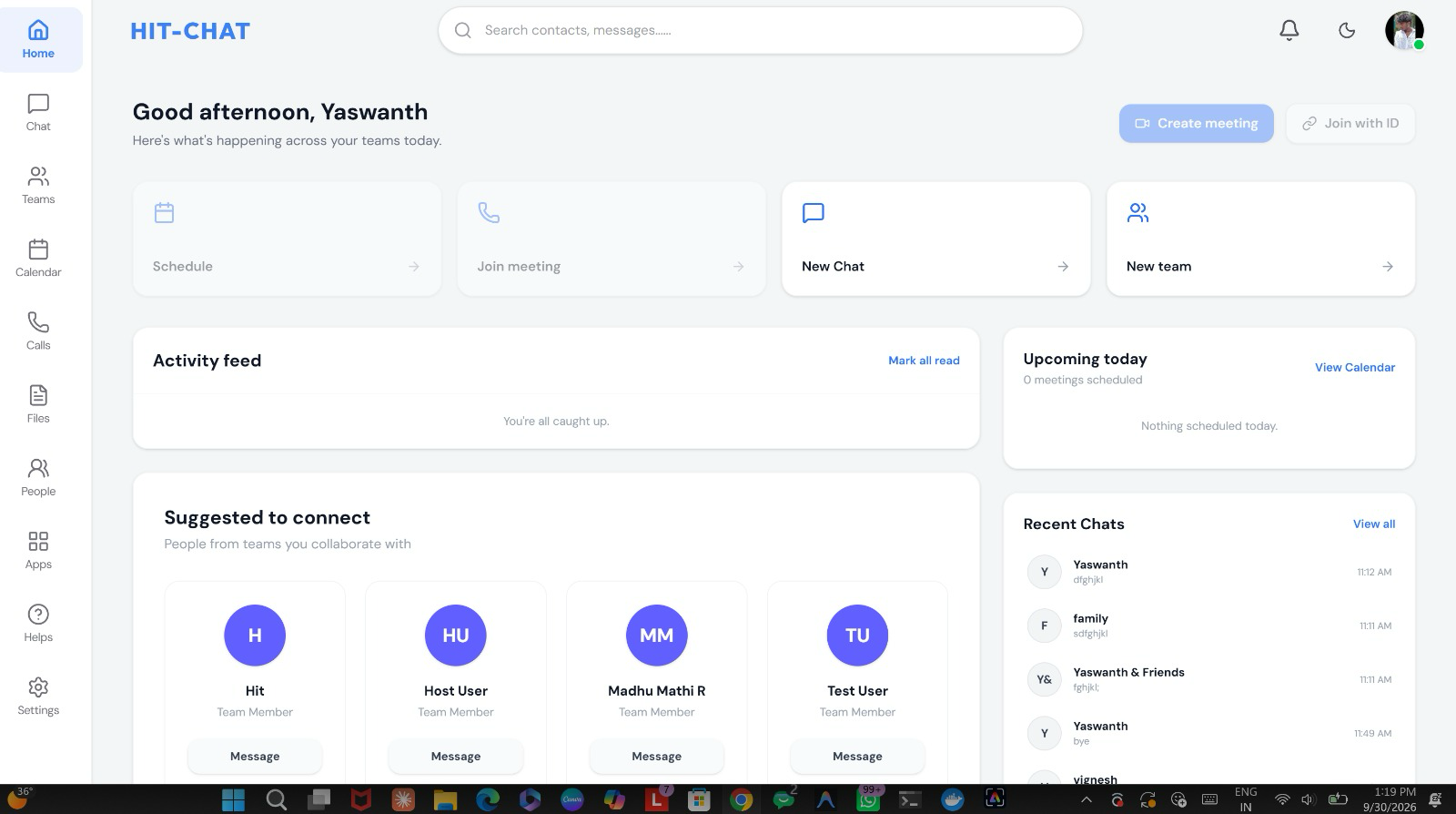Open the New Chat card arrow
This screenshot has width=1456, height=814.
click(x=1063, y=267)
